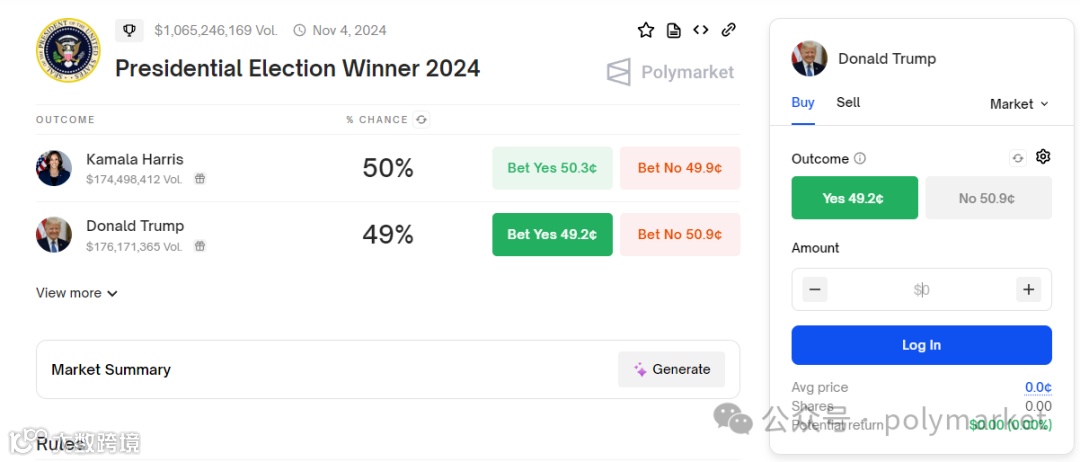Click the Log In button
Screen dimensions: 1080x462
click(921, 345)
